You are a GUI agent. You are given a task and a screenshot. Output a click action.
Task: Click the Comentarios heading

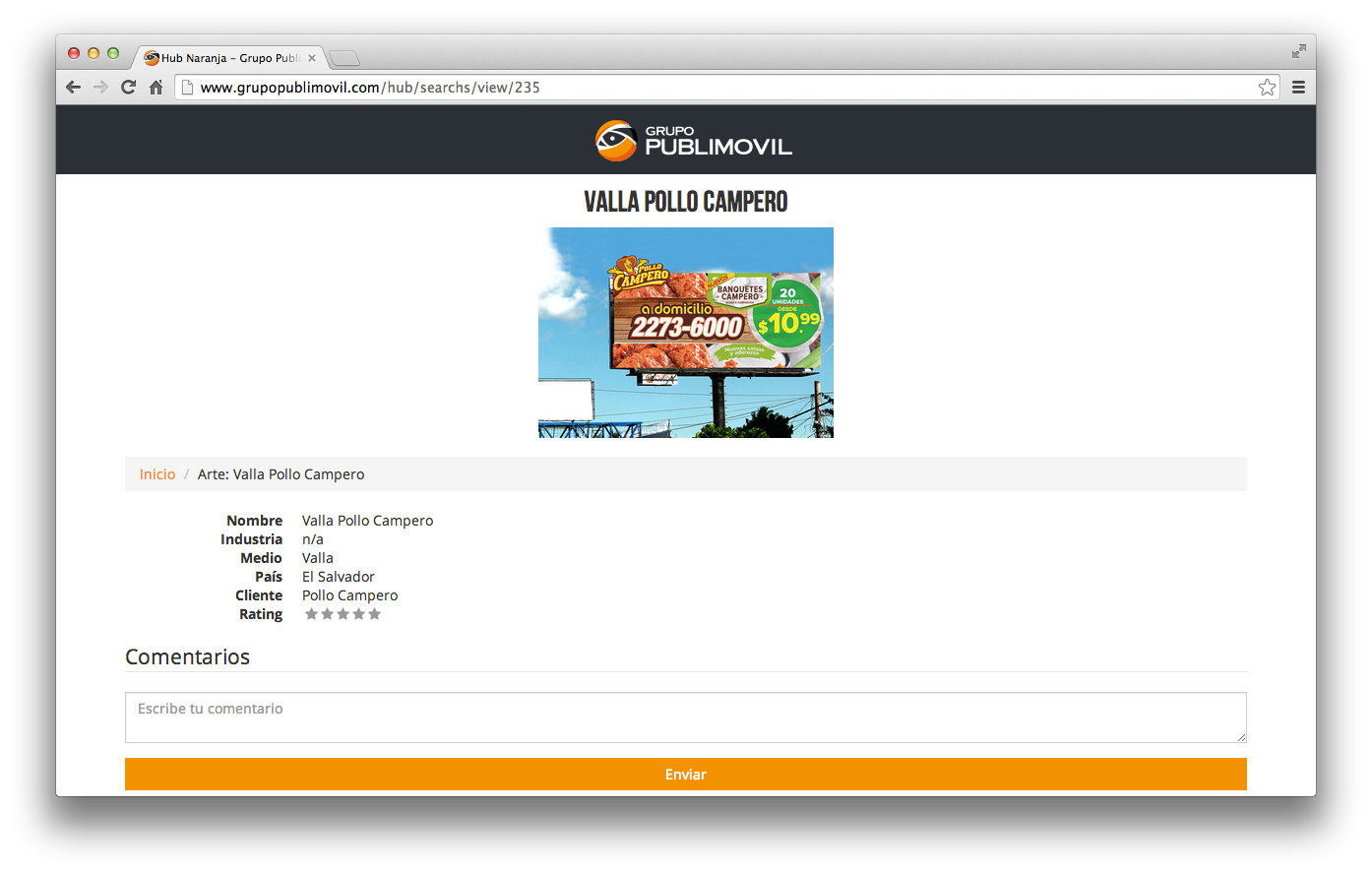(187, 656)
